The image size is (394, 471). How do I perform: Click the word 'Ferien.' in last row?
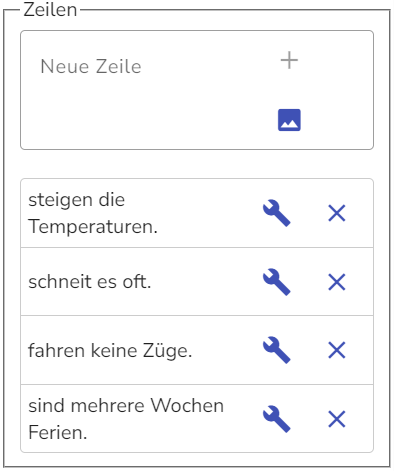point(58,433)
